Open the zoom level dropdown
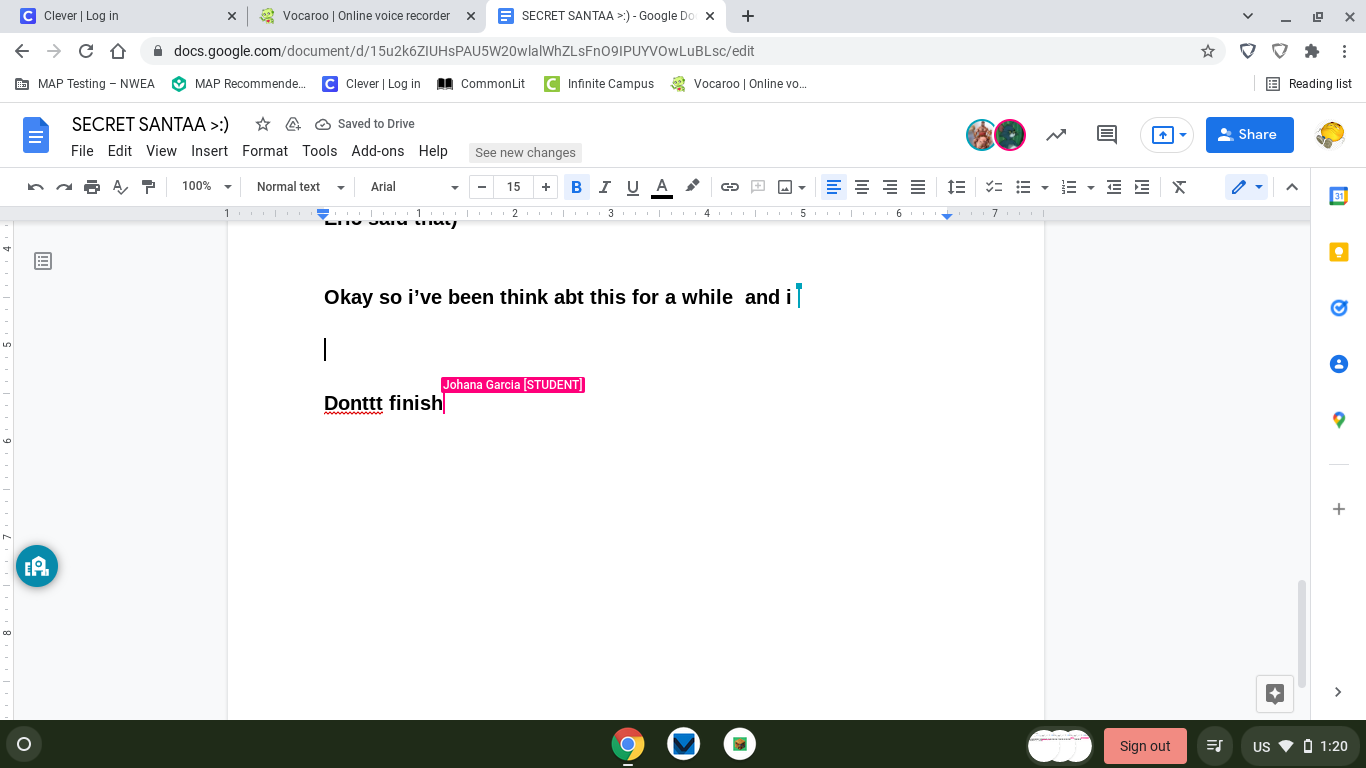The height and width of the screenshot is (768, 1366). point(206,187)
